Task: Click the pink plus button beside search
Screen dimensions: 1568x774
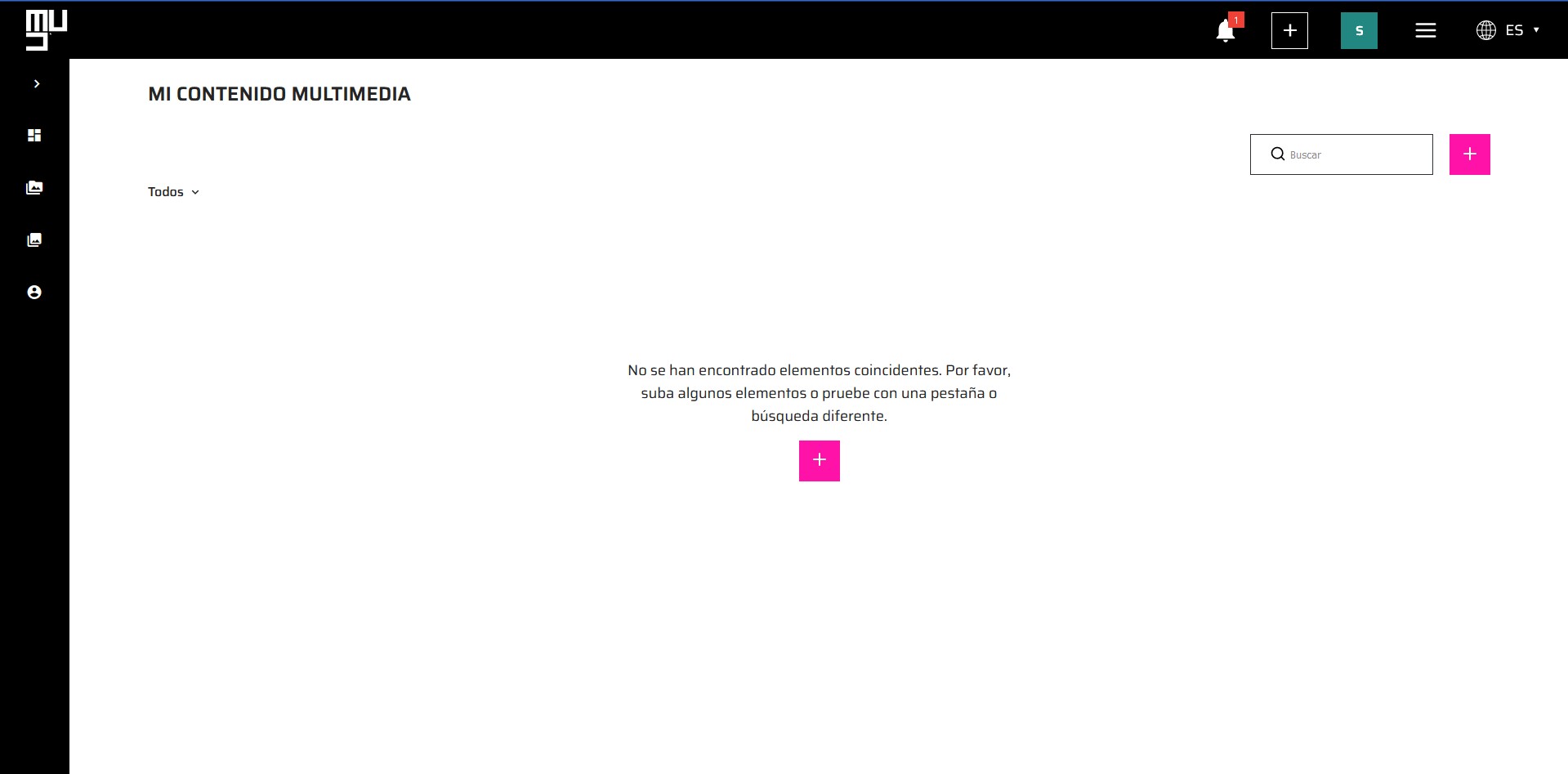Action: click(1469, 154)
